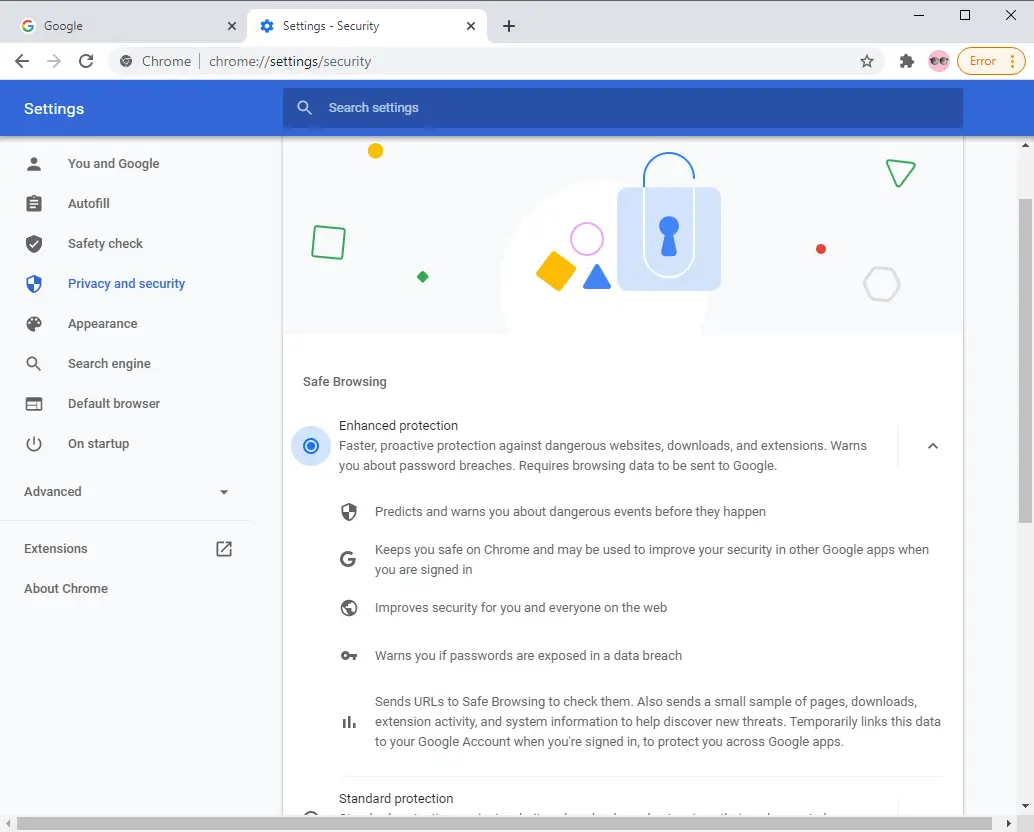The width and height of the screenshot is (1034, 832).
Task: Click 'Warns you if passwords are exposed' text
Action: (x=528, y=656)
